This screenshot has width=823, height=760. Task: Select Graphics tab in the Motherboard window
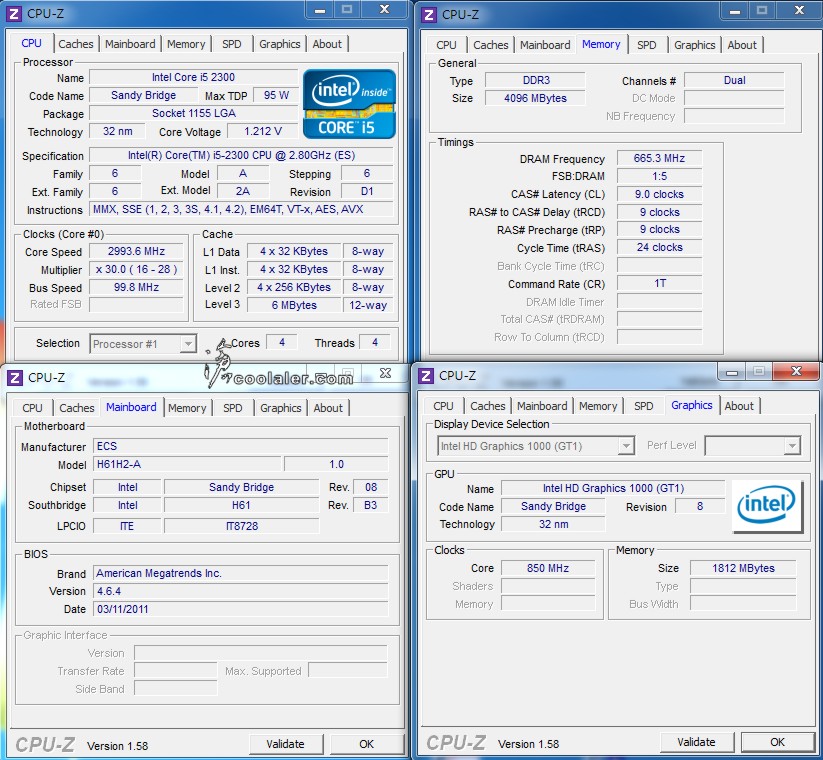281,408
